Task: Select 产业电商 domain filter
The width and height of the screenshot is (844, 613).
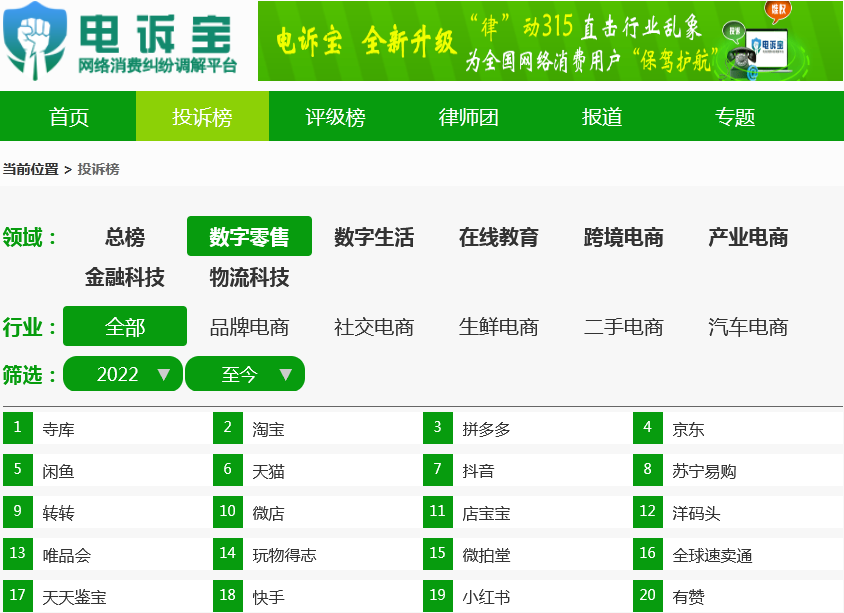Action: pos(748,237)
